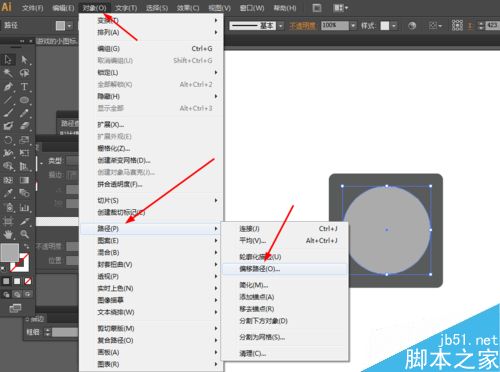Expand the 排列(A) submenu
The height and width of the screenshot is (372, 500).
(x=151, y=32)
